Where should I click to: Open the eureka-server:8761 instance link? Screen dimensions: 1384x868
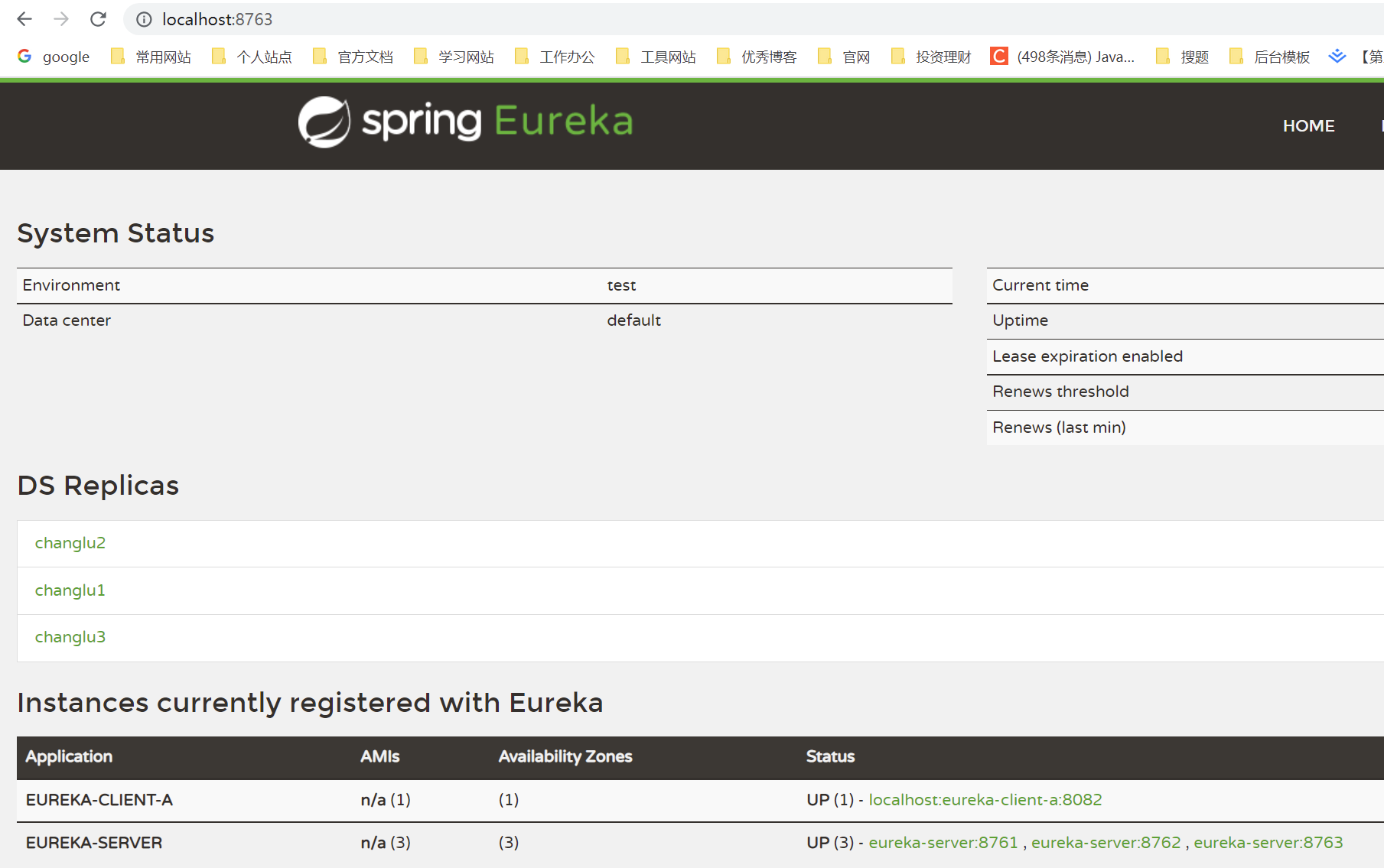[943, 843]
